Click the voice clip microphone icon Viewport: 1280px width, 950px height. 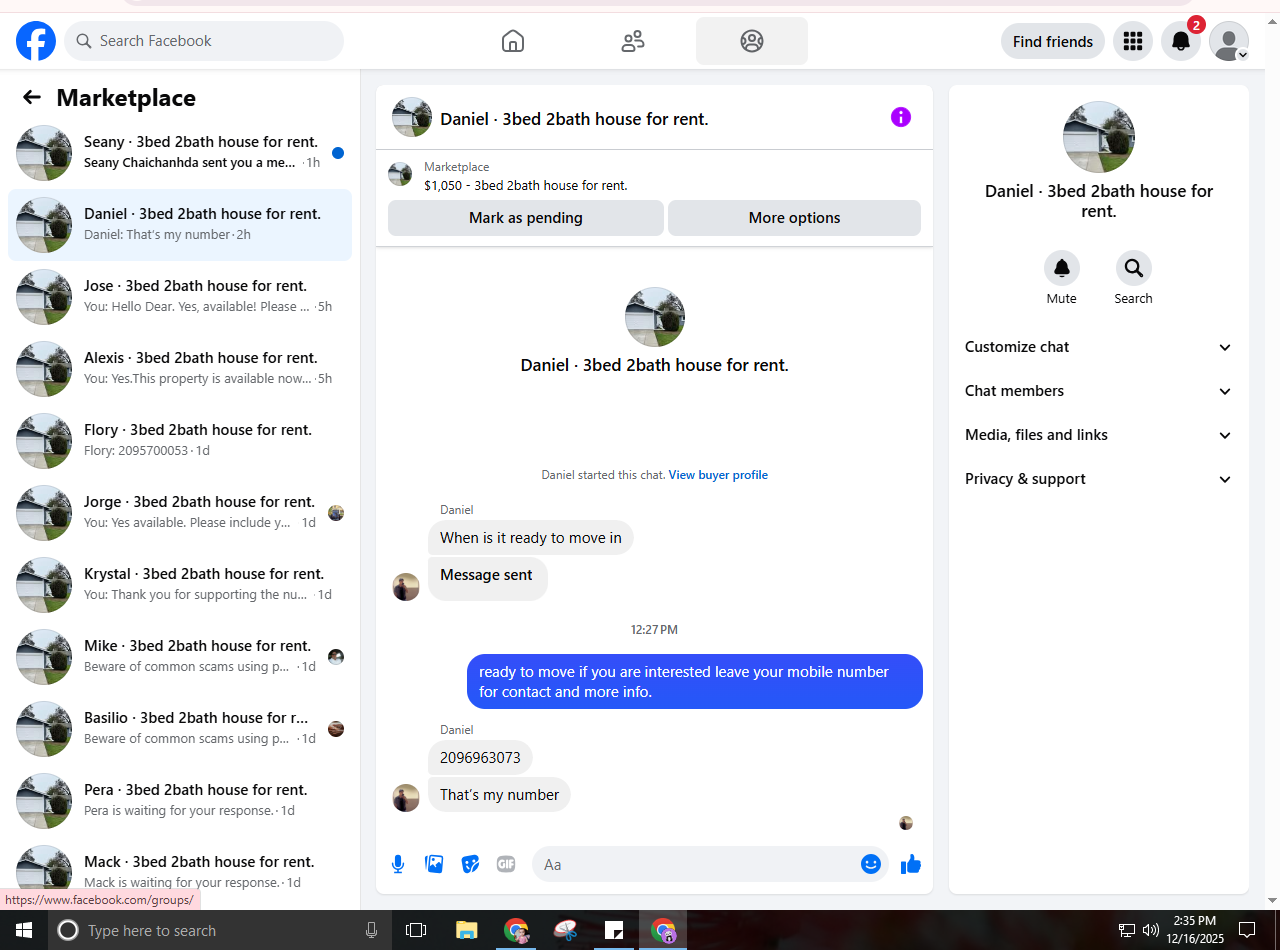(x=398, y=865)
